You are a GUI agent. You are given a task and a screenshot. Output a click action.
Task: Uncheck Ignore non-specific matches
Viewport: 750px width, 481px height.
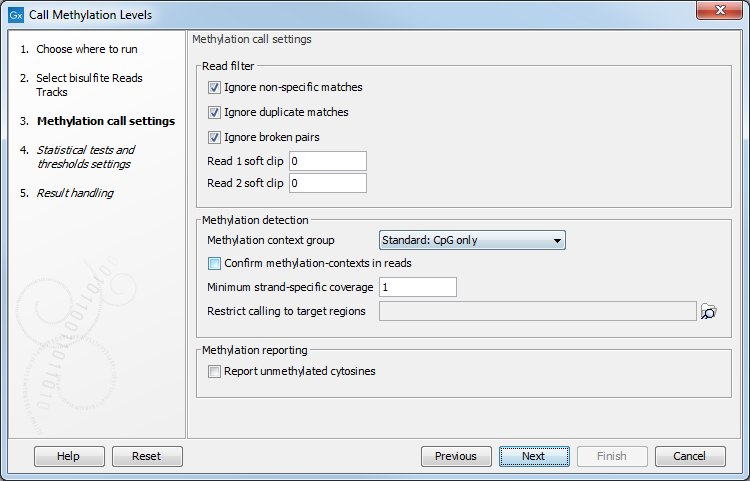point(214,87)
